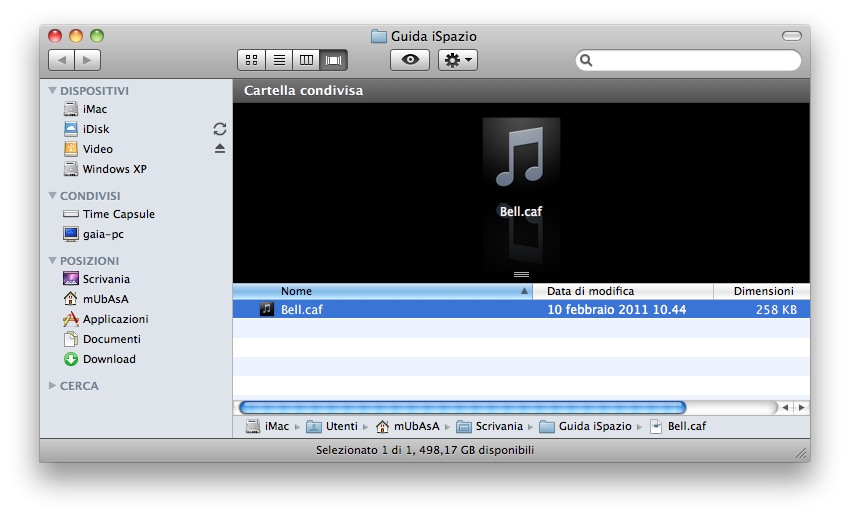Expand the CERCA sidebar section
The height and width of the screenshot is (517, 850).
53,385
